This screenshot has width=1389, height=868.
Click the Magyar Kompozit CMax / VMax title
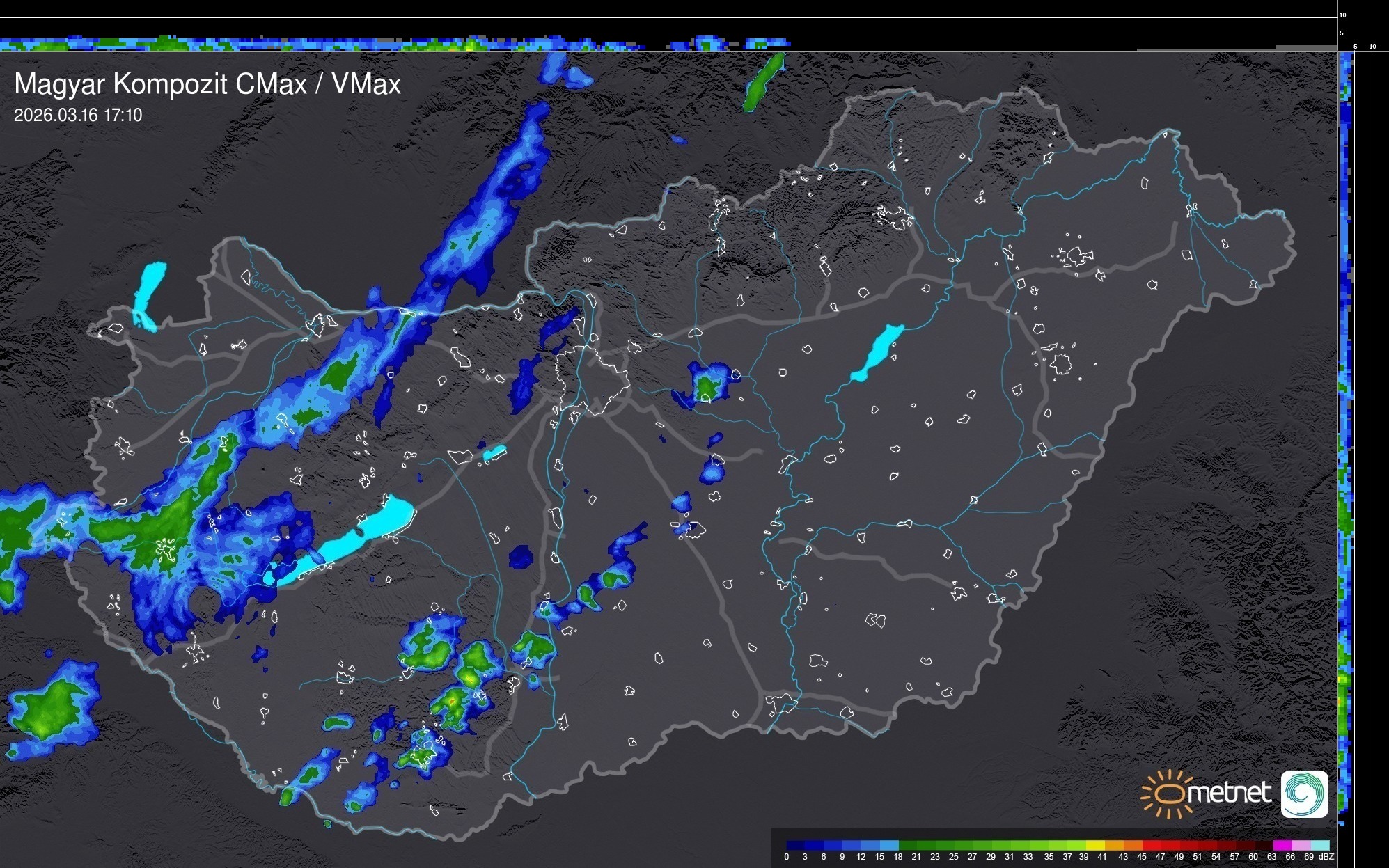(x=207, y=84)
